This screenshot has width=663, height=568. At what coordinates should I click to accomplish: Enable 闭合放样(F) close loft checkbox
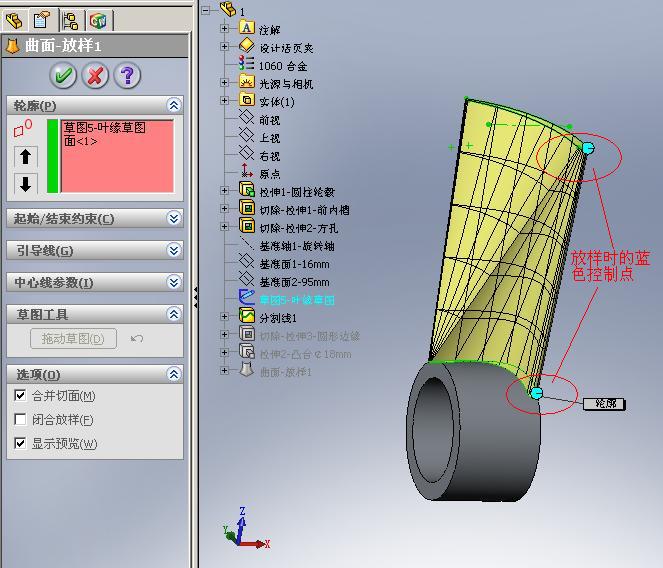(20, 419)
